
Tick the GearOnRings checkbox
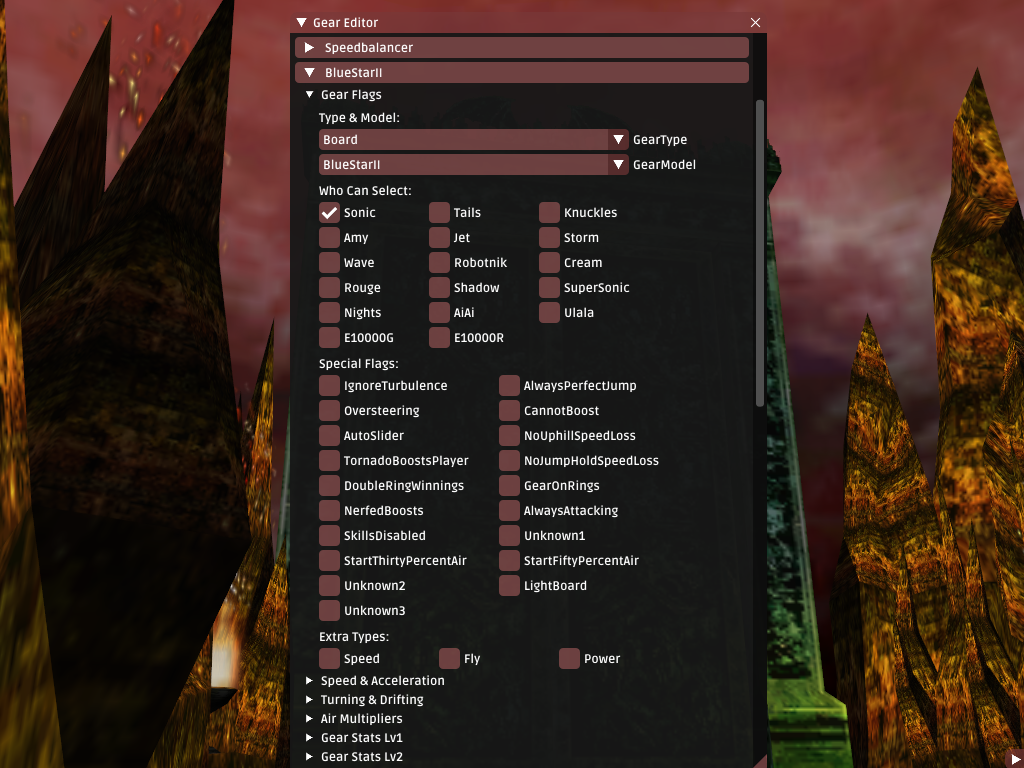[509, 486]
